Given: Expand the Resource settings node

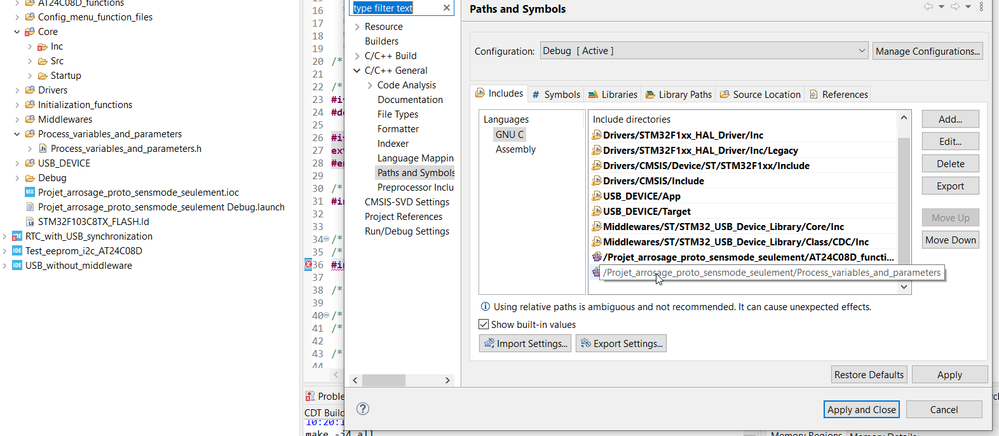Looking at the screenshot, I should pos(357,27).
